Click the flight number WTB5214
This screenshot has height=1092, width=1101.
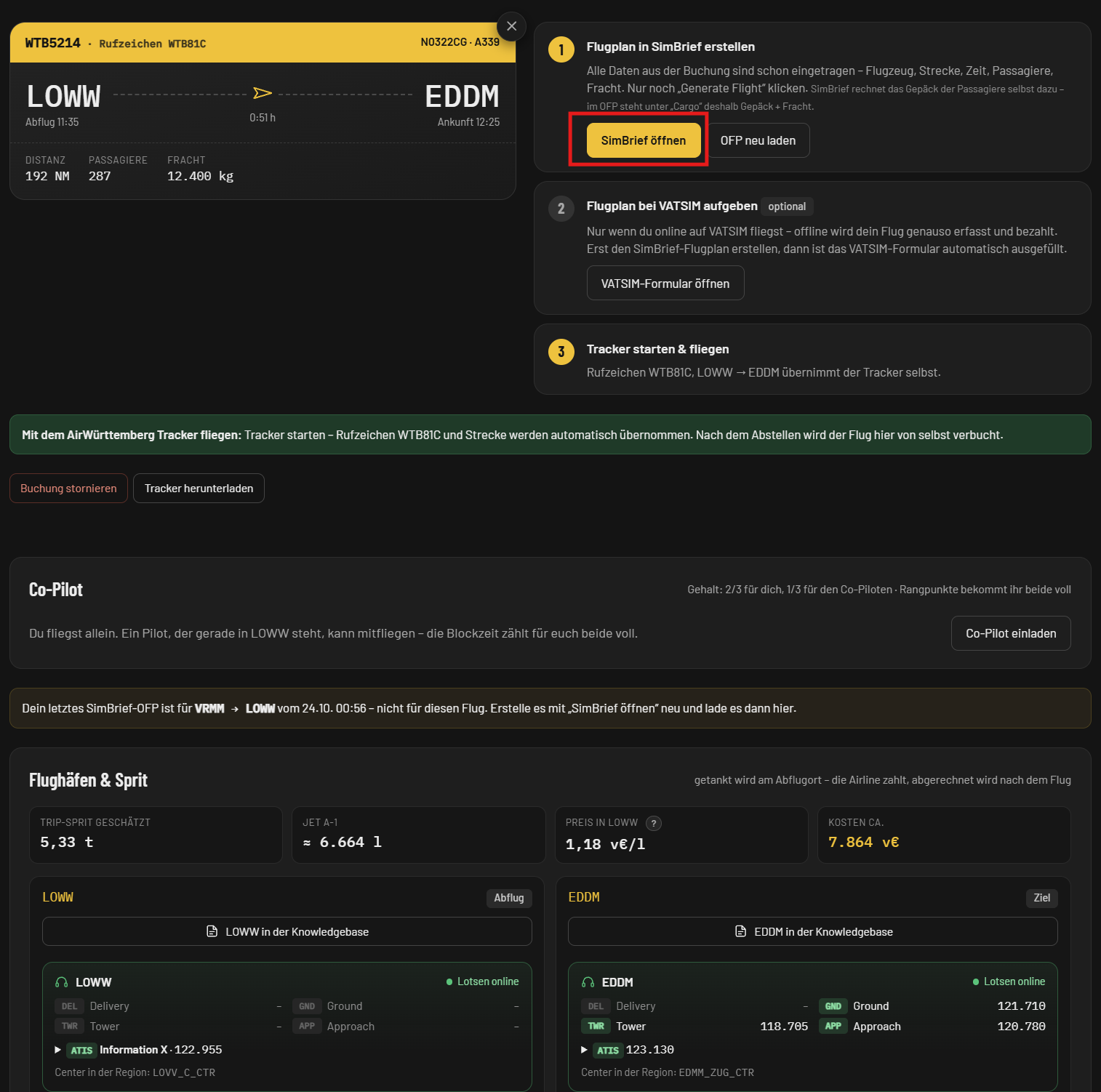pyautogui.click(x=53, y=43)
